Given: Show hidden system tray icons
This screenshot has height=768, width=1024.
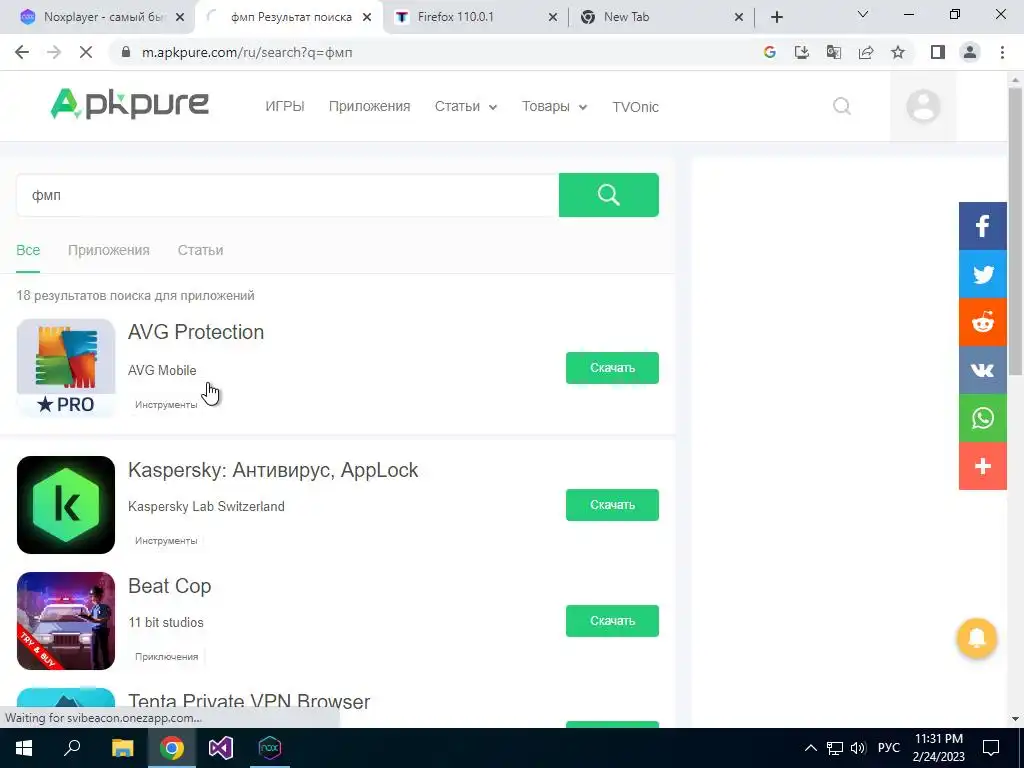Looking at the screenshot, I should pos(810,748).
